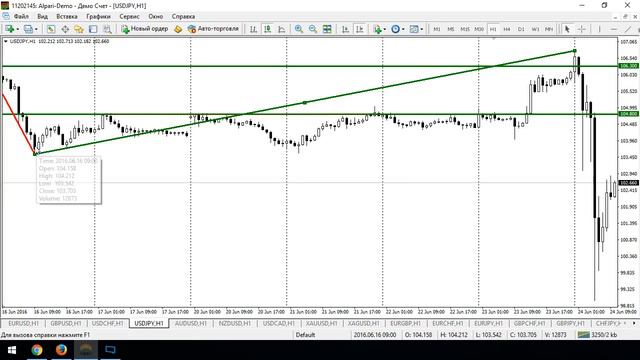The height and width of the screenshot is (360, 640).
Task: Toggle the Terminal panel
Action: point(93,29)
